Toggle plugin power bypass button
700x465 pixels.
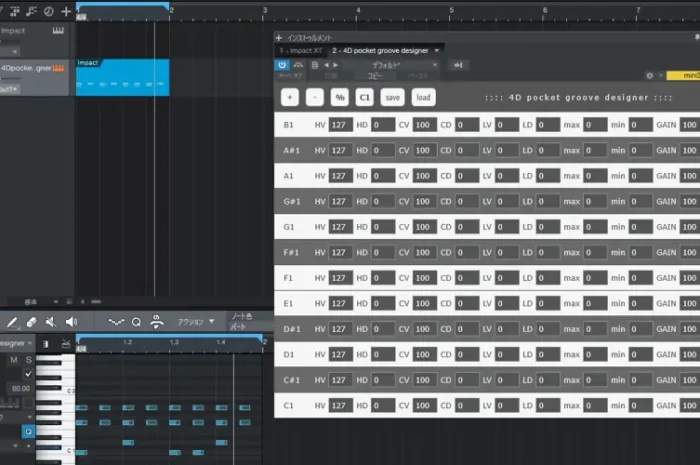pos(282,65)
